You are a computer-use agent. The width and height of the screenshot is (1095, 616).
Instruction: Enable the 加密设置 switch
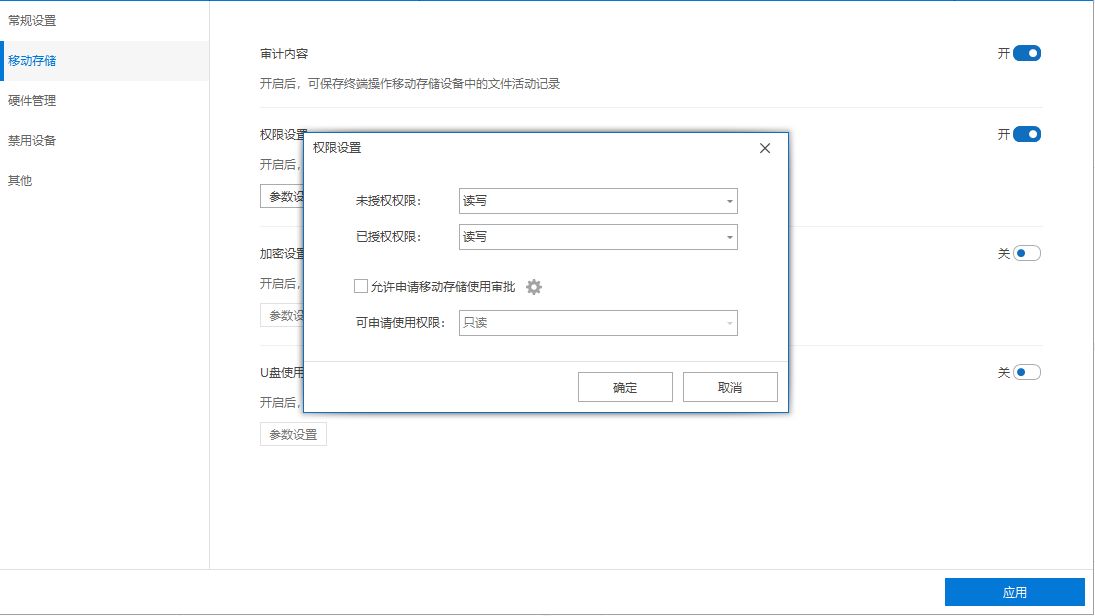[x=1027, y=254]
